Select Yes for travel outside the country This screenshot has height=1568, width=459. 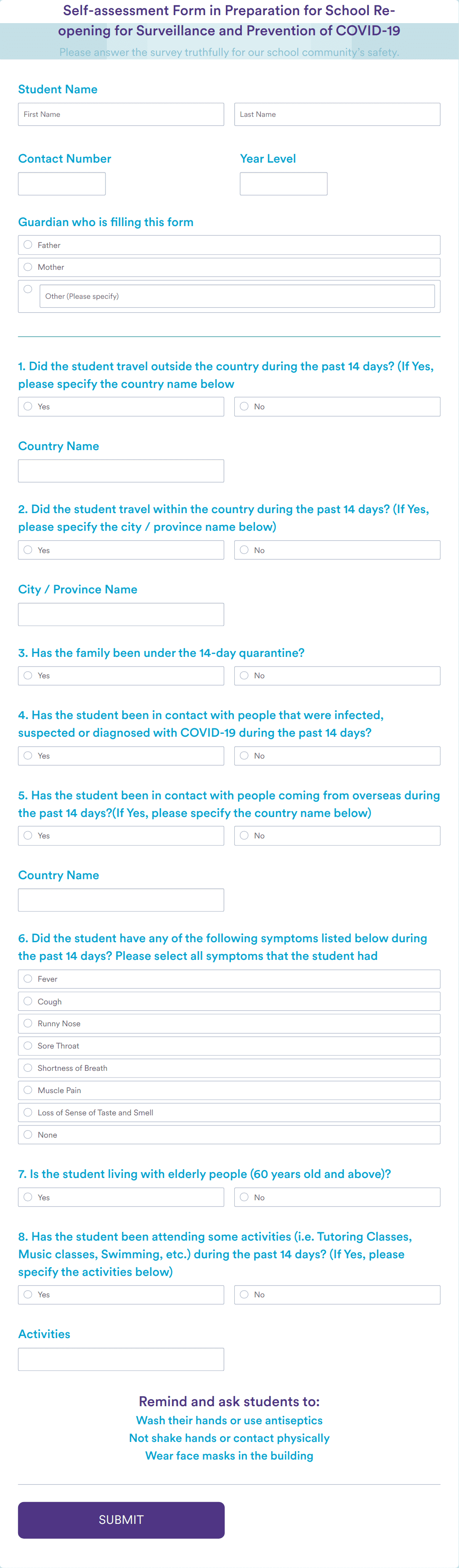(x=28, y=406)
